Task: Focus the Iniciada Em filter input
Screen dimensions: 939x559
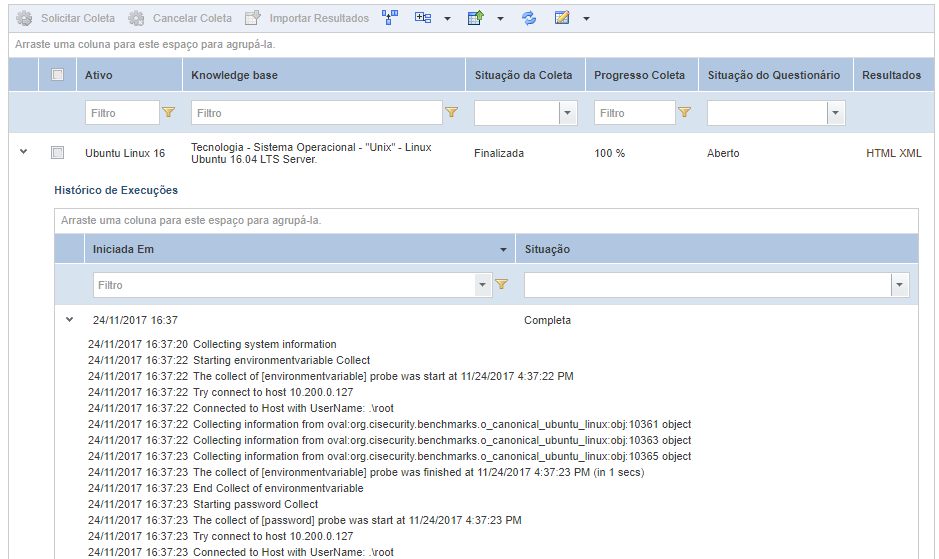Action: (284, 285)
